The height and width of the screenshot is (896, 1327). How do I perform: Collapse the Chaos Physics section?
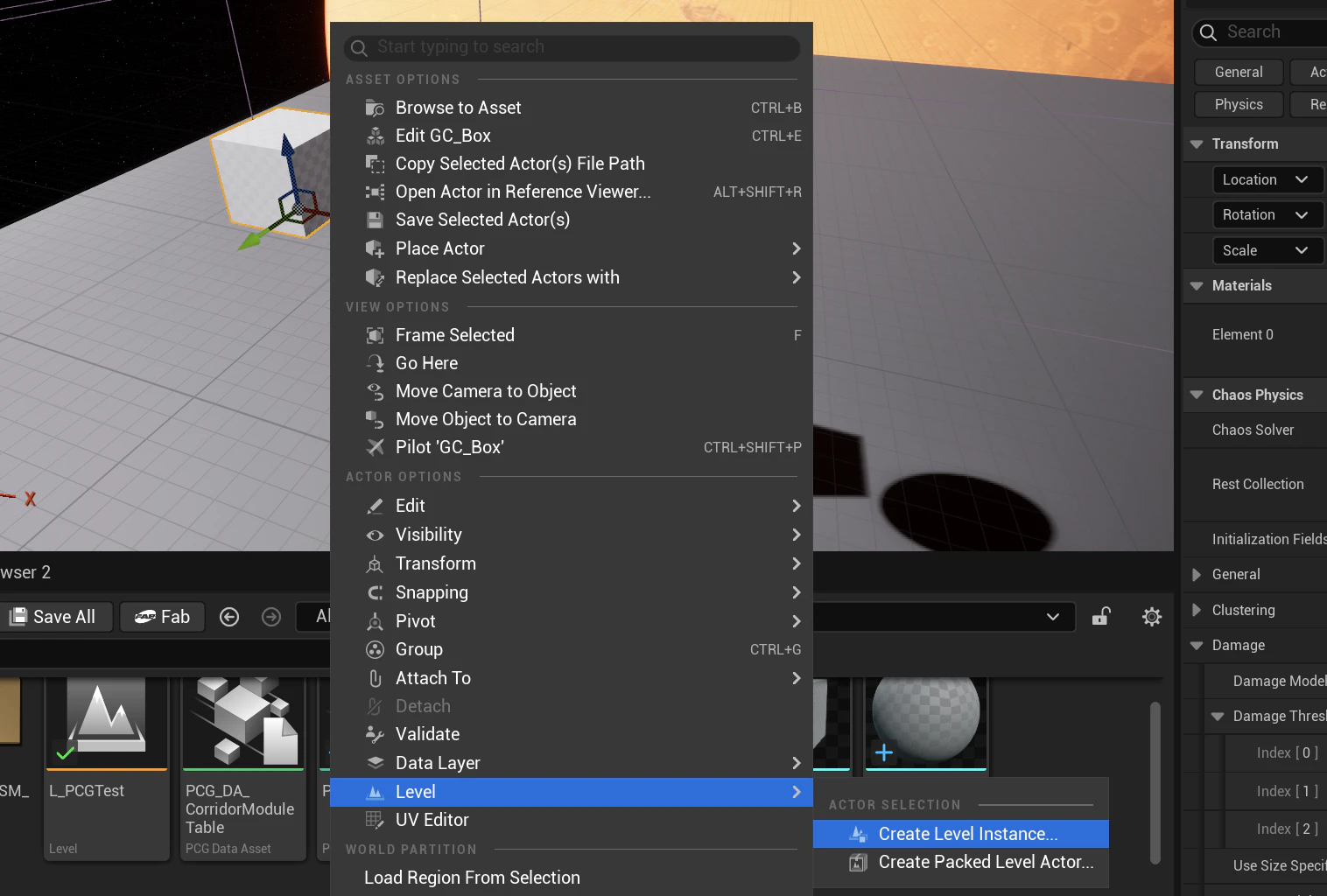click(x=1197, y=395)
